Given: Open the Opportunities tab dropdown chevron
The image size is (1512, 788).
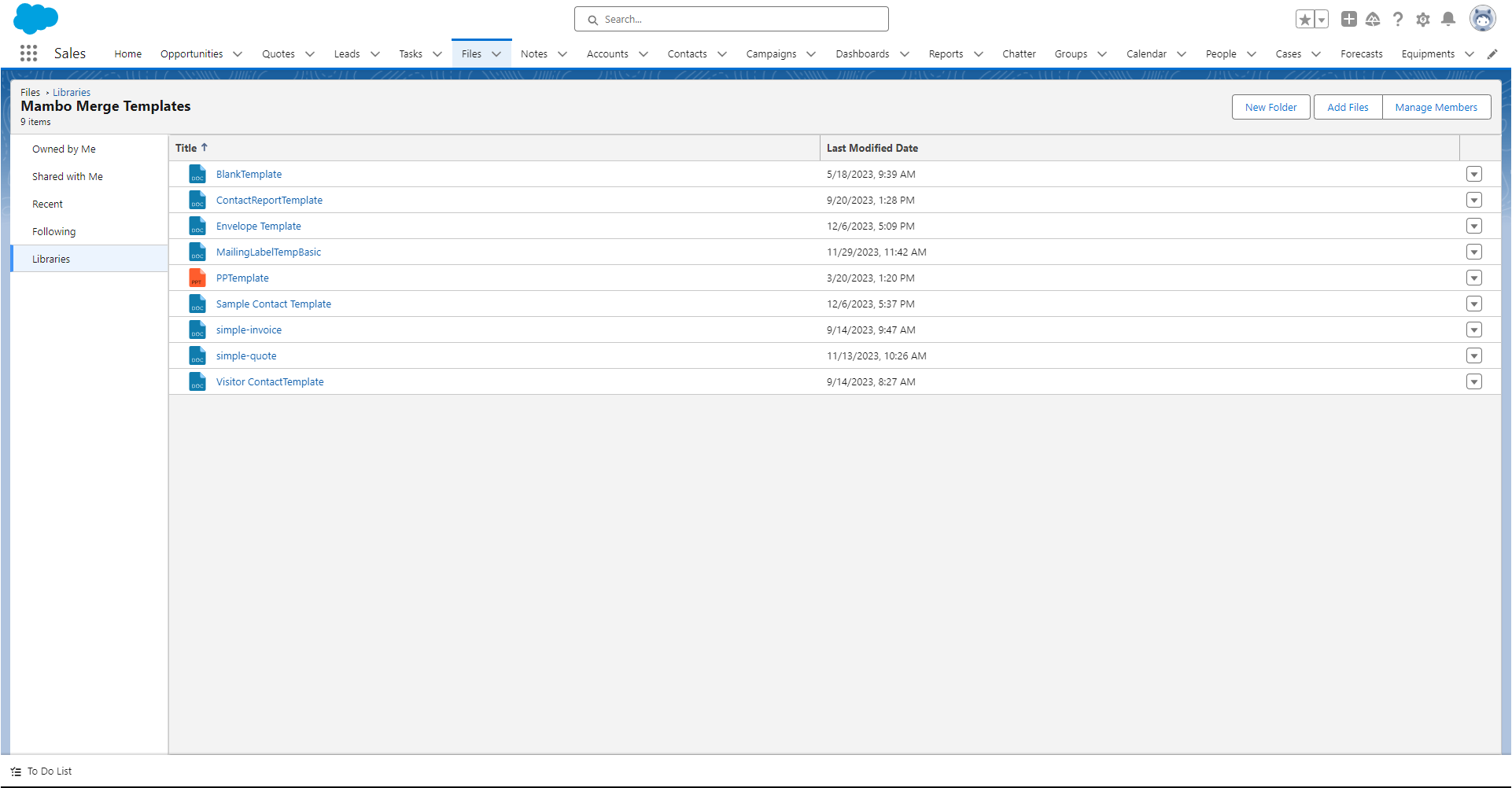Looking at the screenshot, I should coord(238,53).
